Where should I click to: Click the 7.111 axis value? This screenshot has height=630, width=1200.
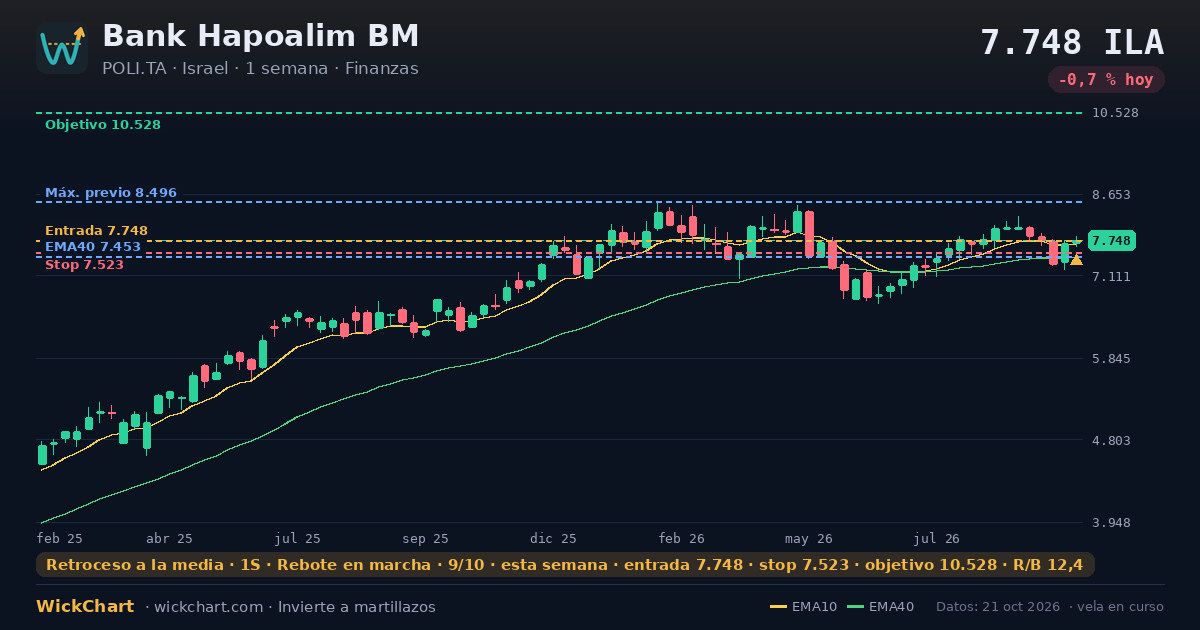1112,276
